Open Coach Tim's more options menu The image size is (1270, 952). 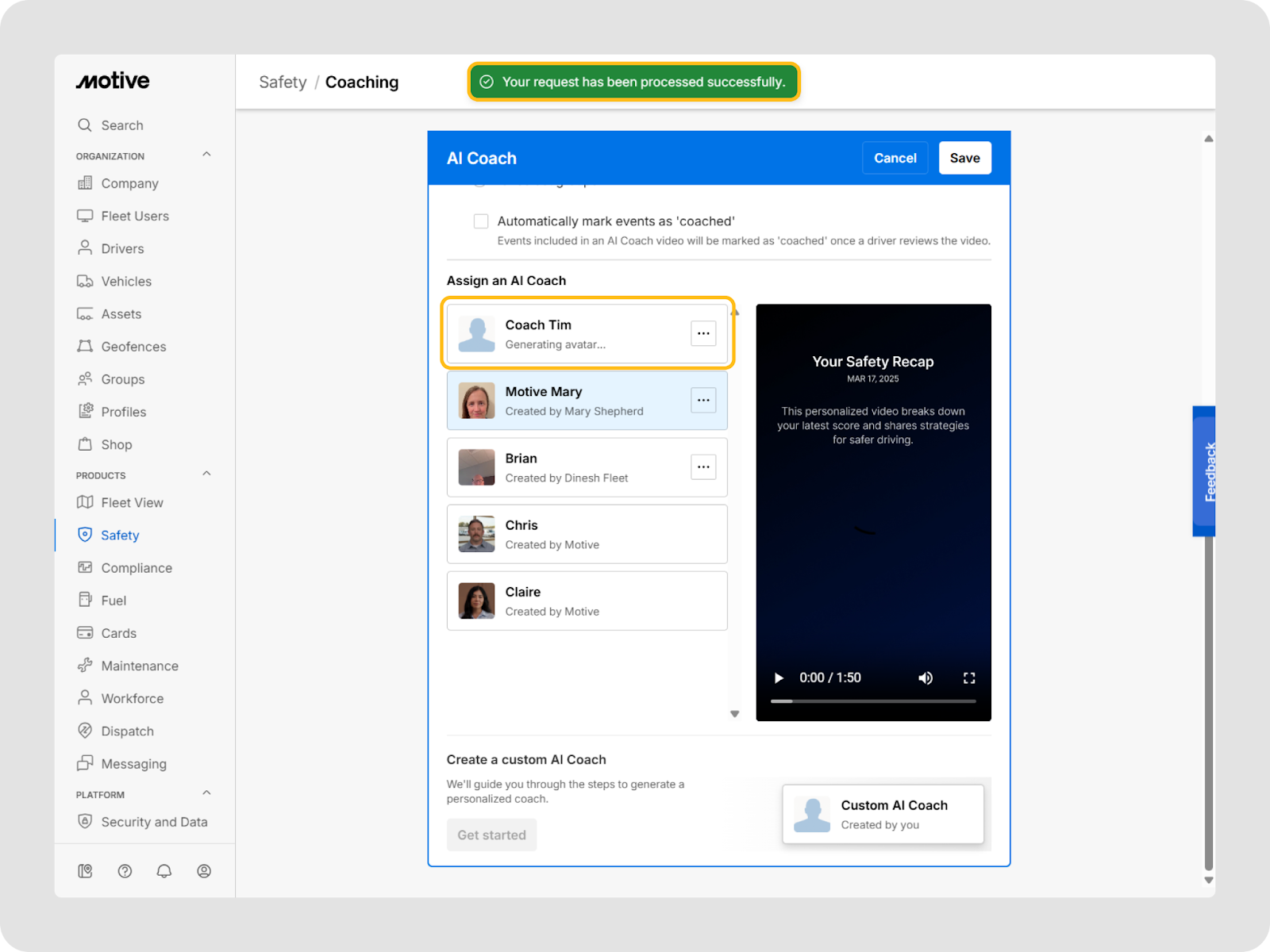[703, 334]
